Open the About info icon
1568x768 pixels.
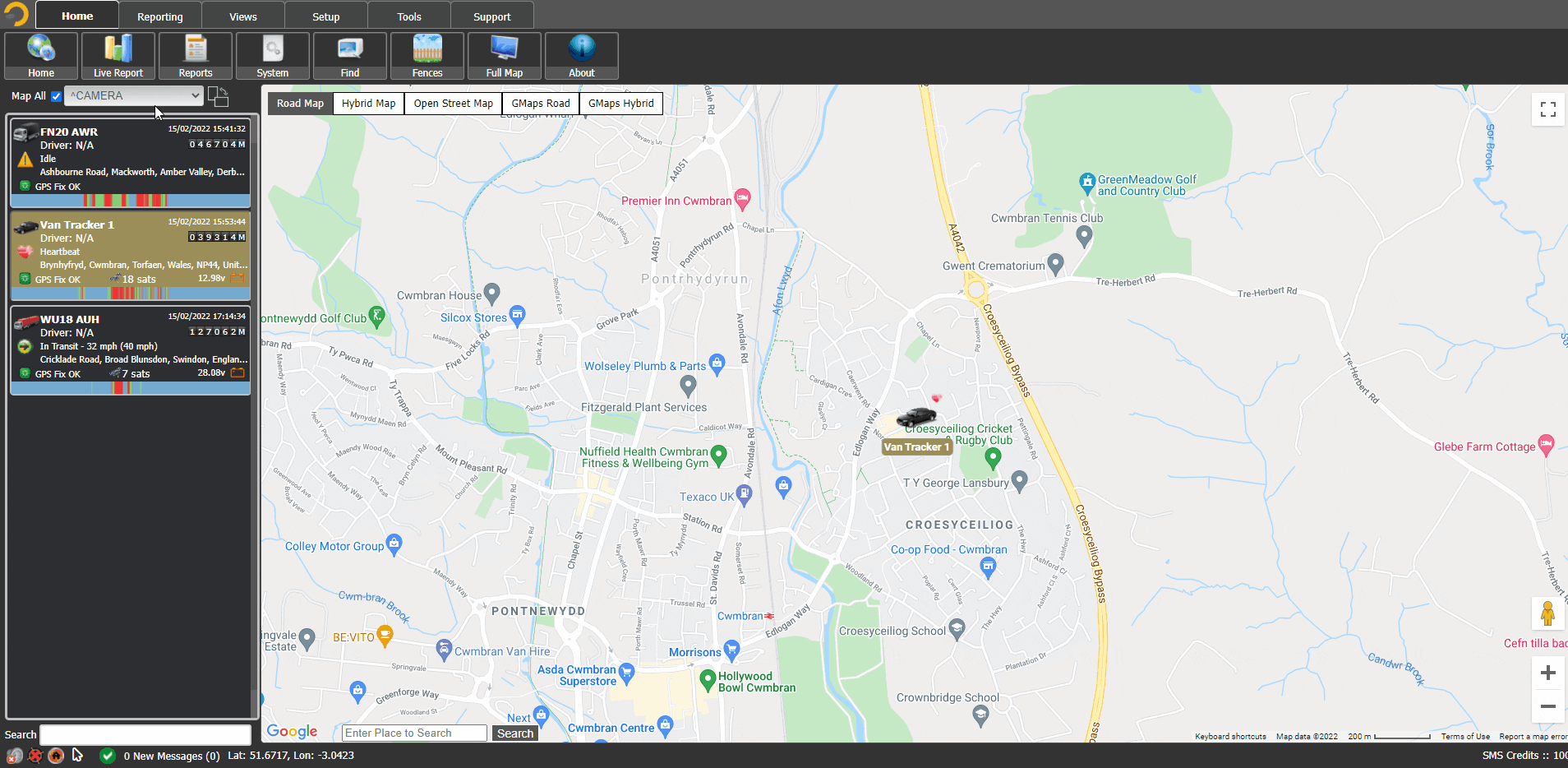pyautogui.click(x=582, y=56)
